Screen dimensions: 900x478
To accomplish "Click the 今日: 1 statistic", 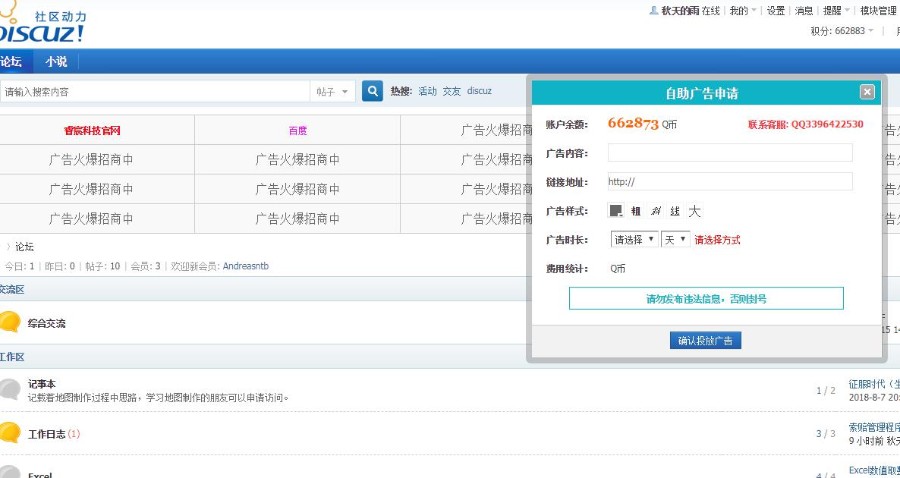I will point(20,266).
